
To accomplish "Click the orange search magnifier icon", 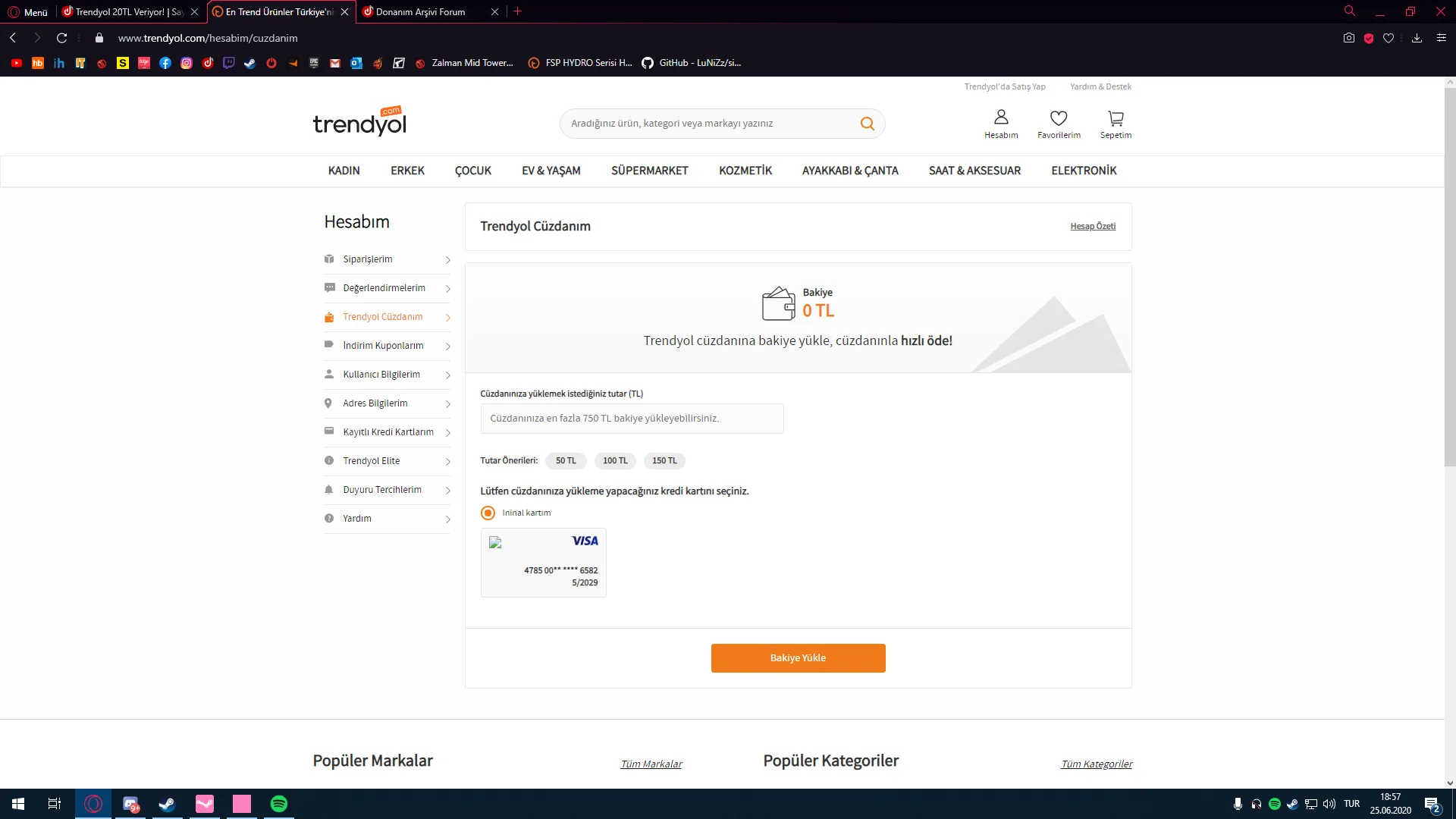I will point(867,124).
